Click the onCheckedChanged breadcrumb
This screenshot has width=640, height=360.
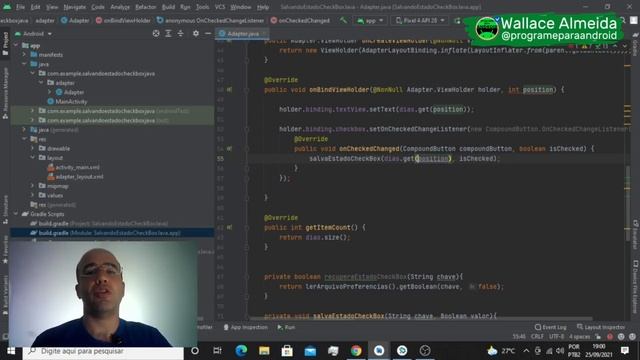point(300,20)
